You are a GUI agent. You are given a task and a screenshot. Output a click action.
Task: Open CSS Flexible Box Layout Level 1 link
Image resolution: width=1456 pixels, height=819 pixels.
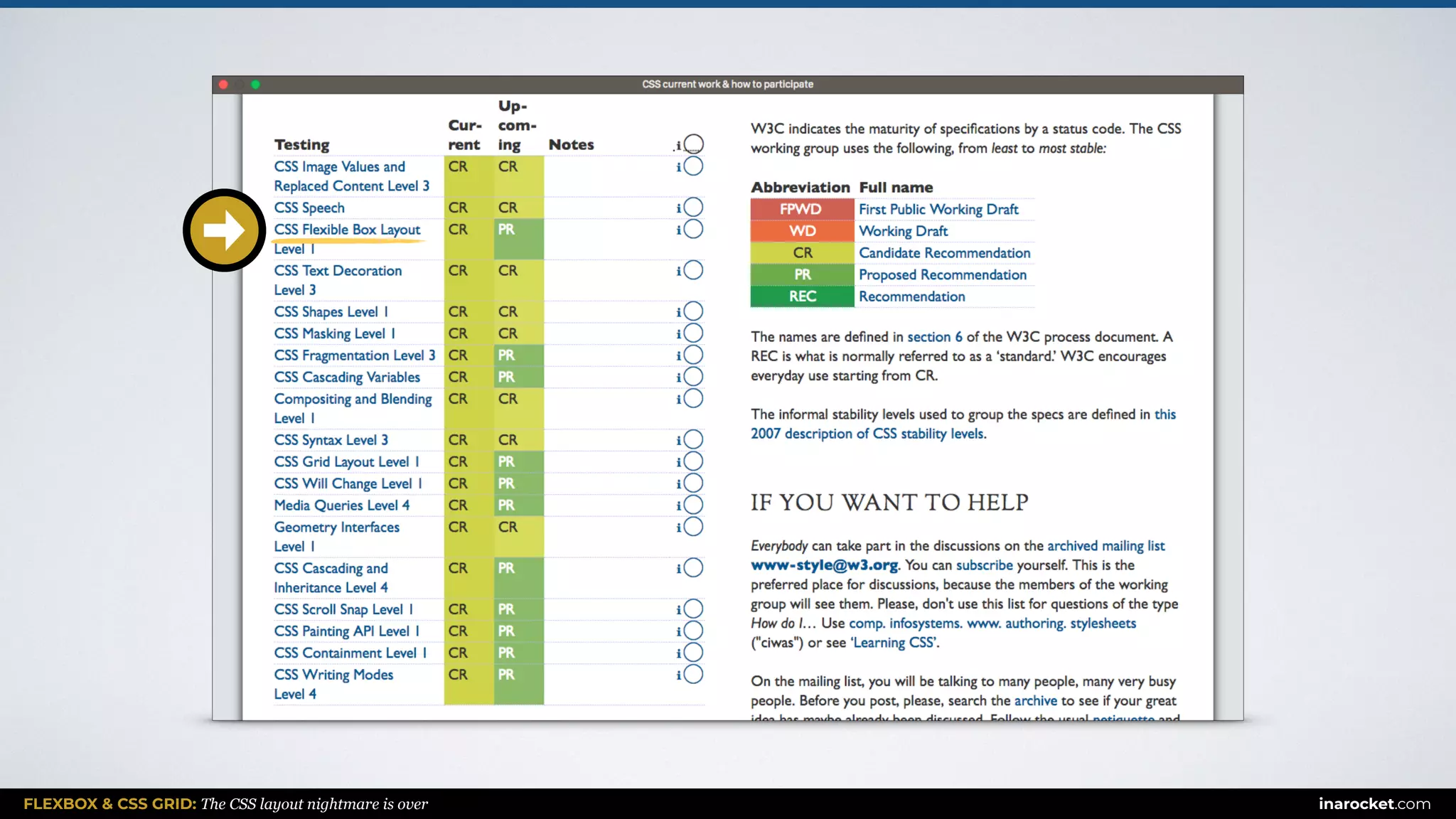coord(347,230)
